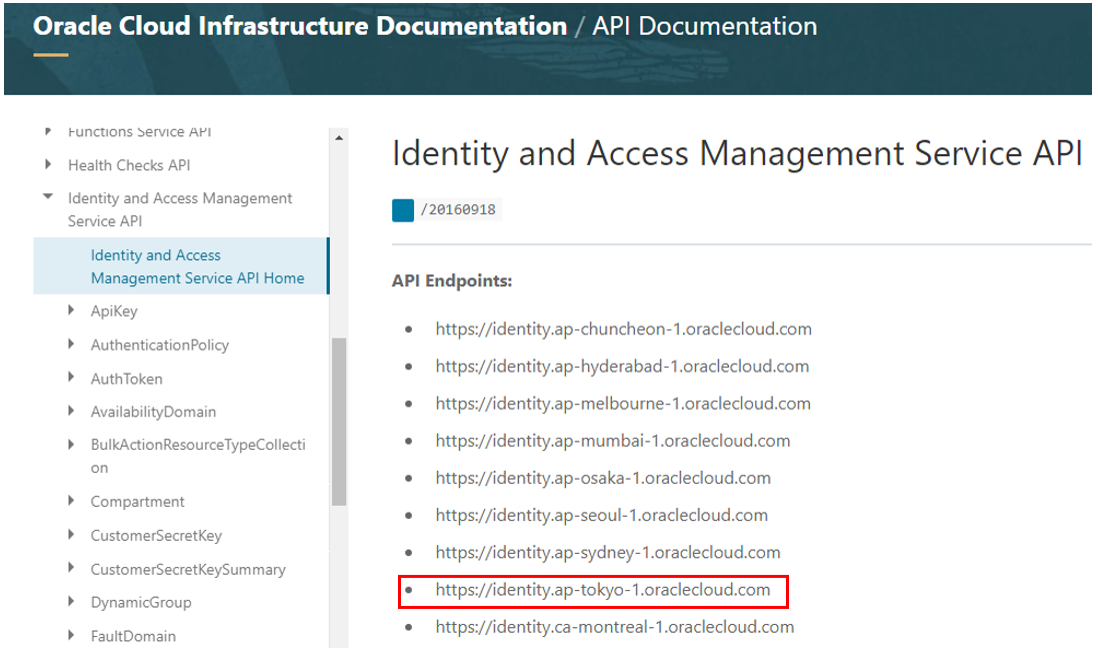Click the API Documentation breadcrumb

704,26
